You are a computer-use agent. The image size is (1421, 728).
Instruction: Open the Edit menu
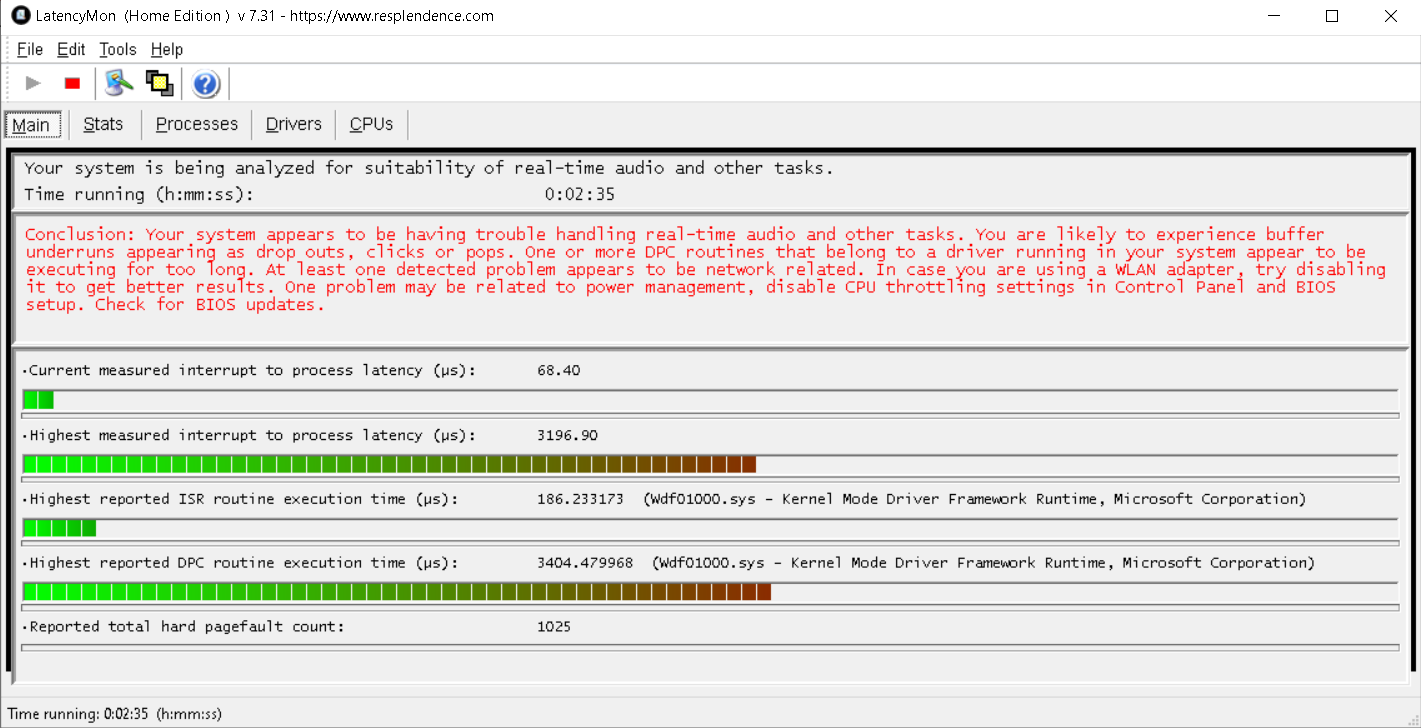point(70,49)
